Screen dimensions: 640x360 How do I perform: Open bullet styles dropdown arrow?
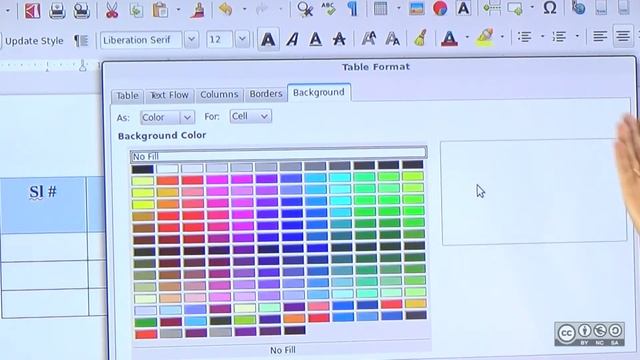click(542, 37)
